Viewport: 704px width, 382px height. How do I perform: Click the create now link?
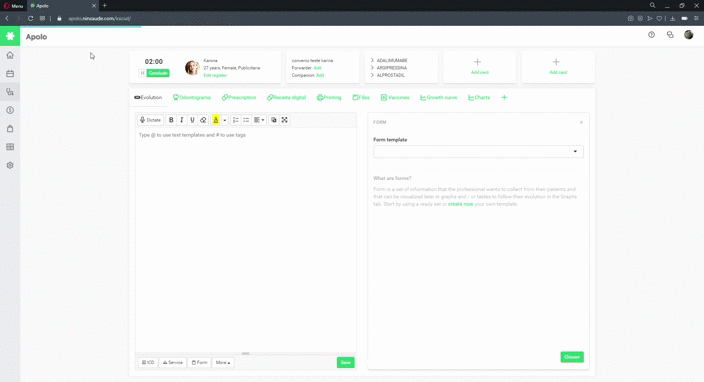coord(461,204)
